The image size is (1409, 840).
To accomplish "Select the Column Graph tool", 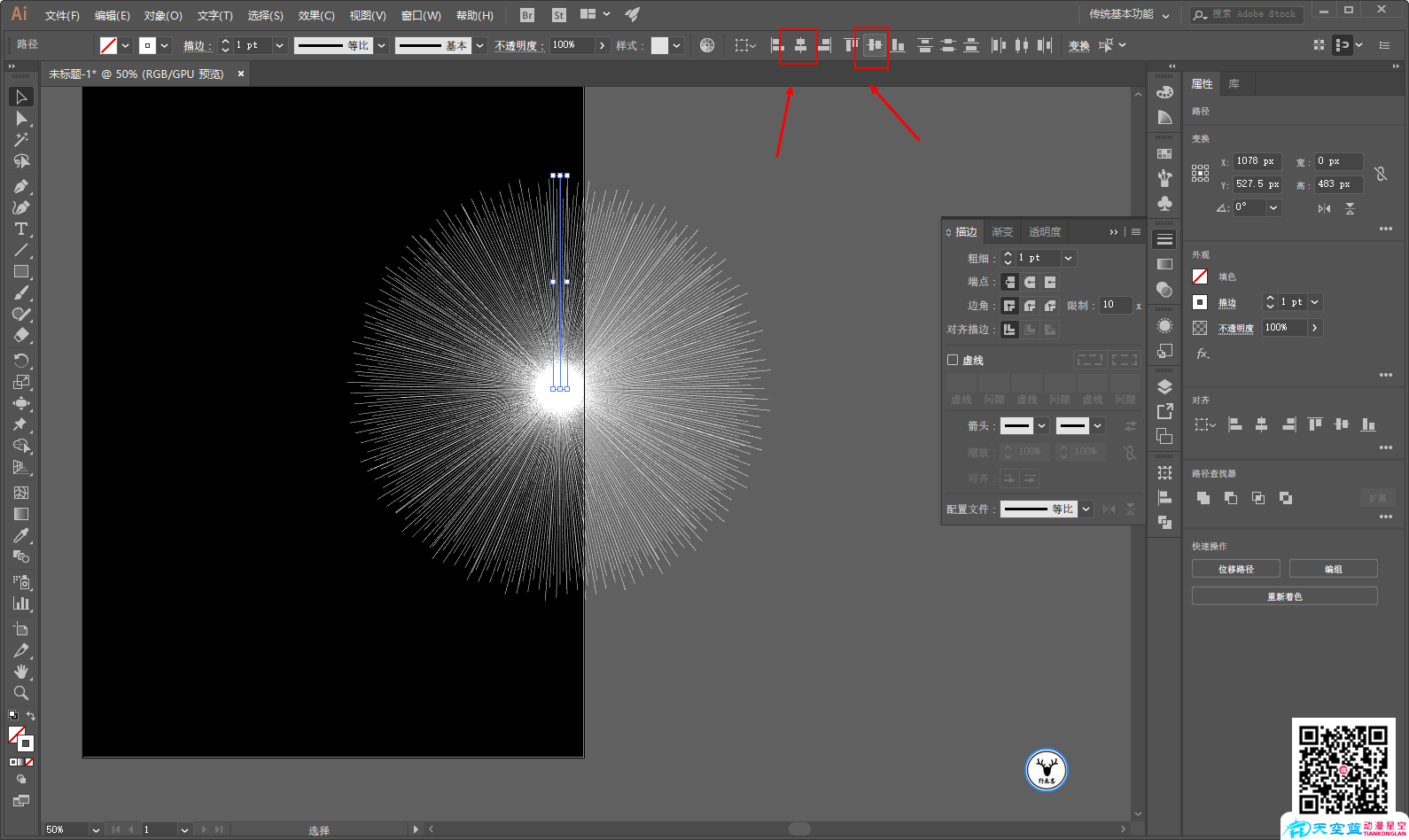I will 21,604.
